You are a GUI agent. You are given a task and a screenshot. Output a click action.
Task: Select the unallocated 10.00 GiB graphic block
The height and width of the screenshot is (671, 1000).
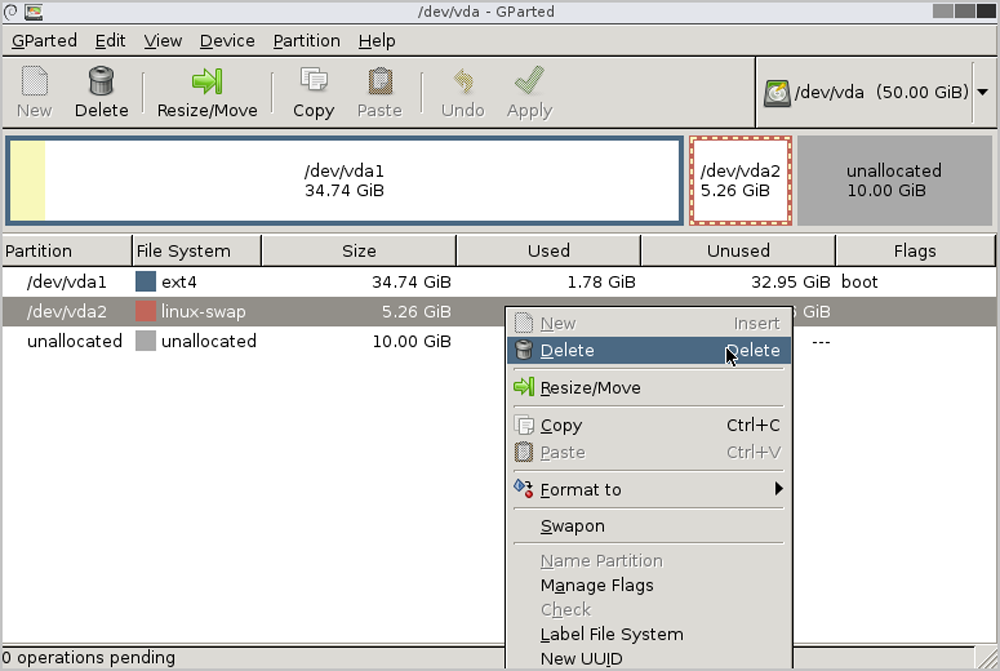[x=893, y=181]
